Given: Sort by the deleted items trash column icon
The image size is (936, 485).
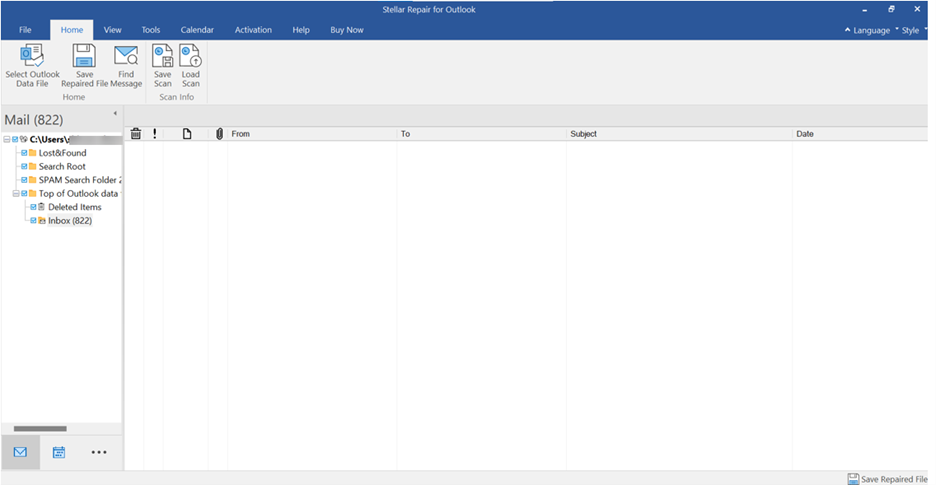Looking at the screenshot, I should tap(136, 134).
